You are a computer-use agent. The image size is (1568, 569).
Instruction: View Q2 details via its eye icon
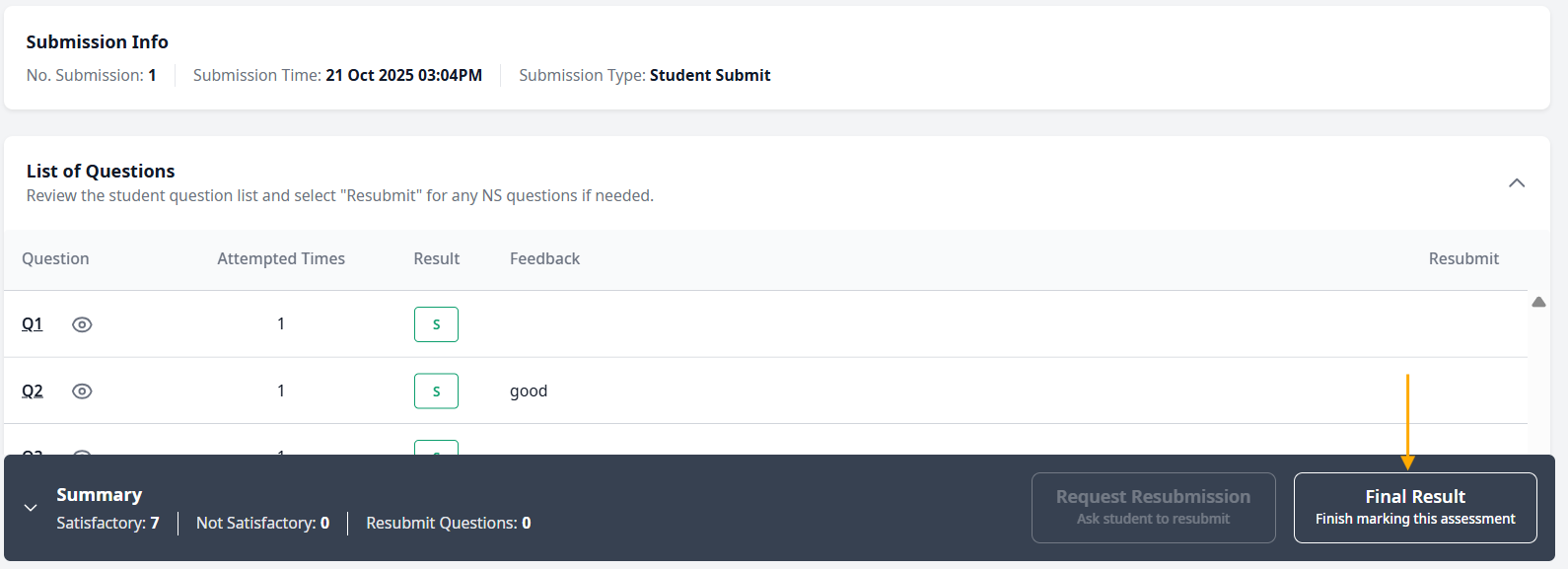point(82,391)
